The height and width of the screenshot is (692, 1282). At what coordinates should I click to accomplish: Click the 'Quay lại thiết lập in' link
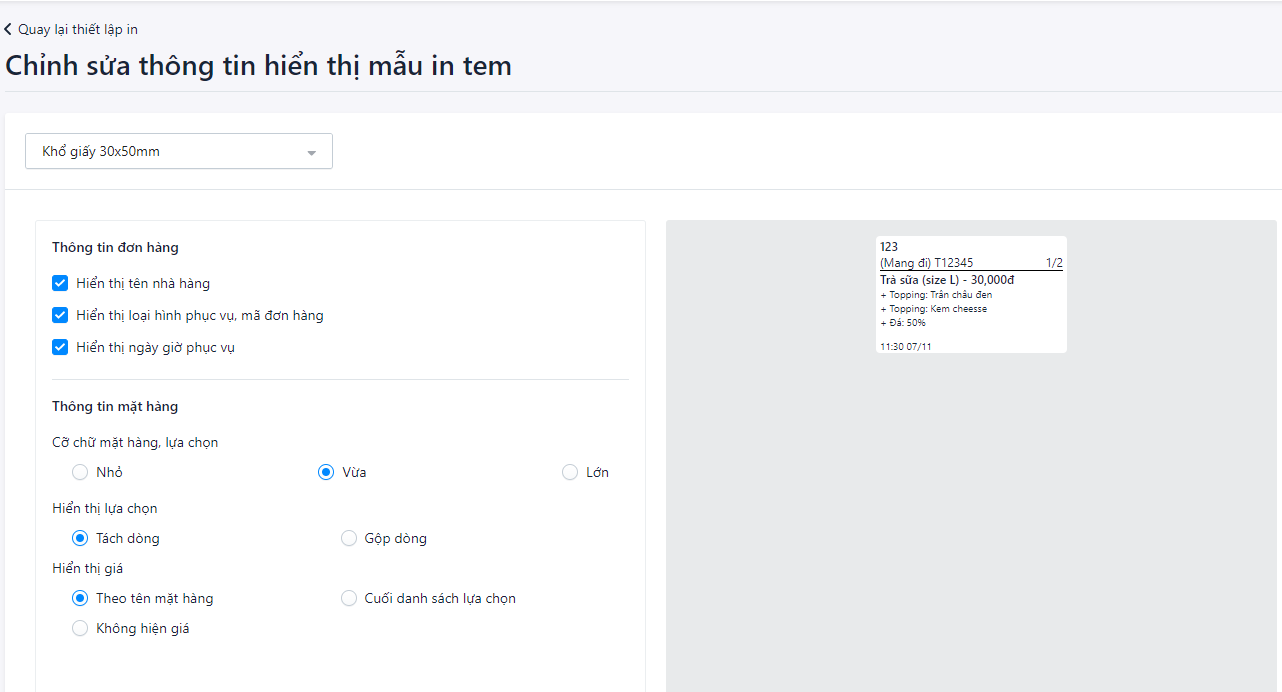click(x=78, y=30)
